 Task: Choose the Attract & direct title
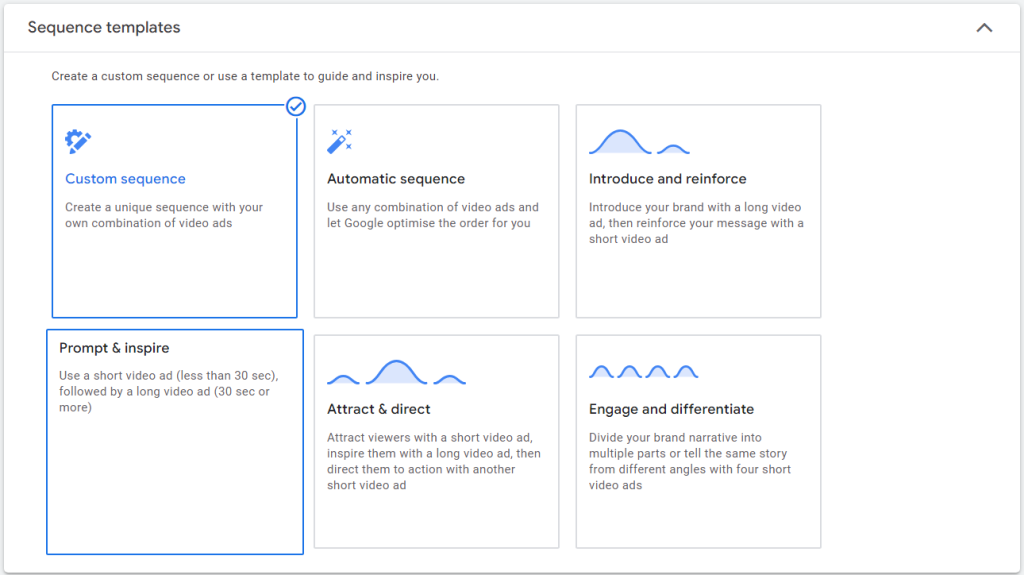pos(379,409)
